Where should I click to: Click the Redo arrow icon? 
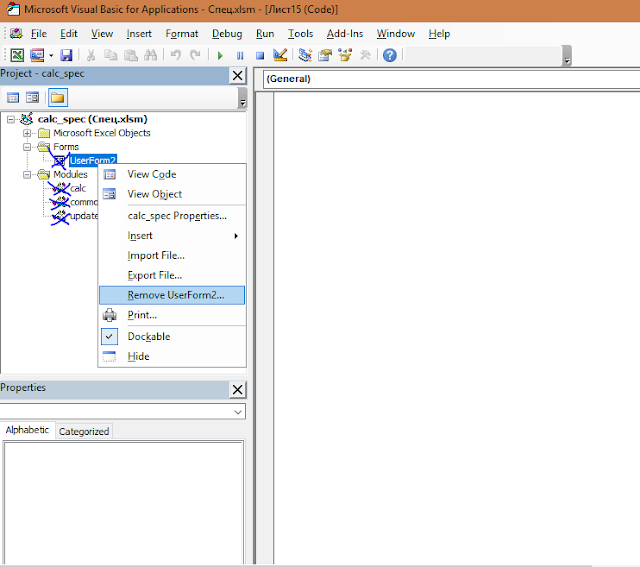pyautogui.click(x=196, y=55)
